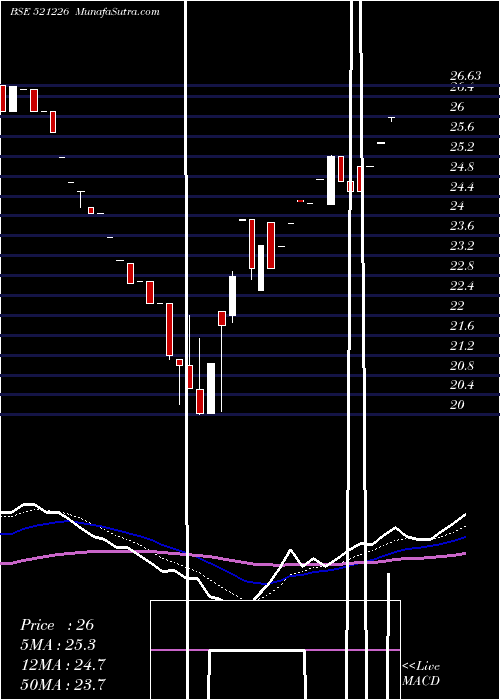Click the <<Live MACD label

pyautogui.click(x=421, y=673)
